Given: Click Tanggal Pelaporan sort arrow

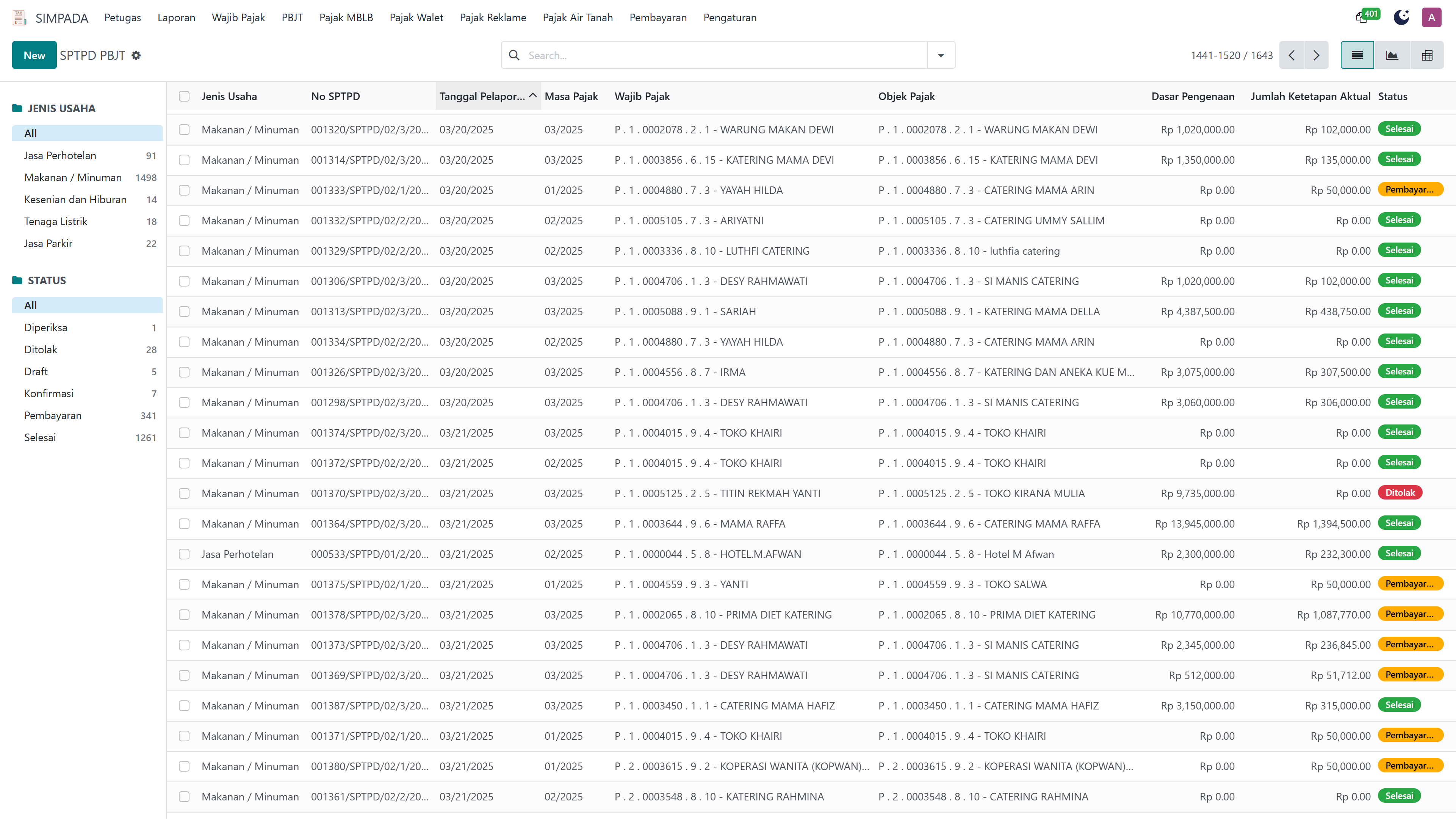Looking at the screenshot, I should click(x=532, y=96).
